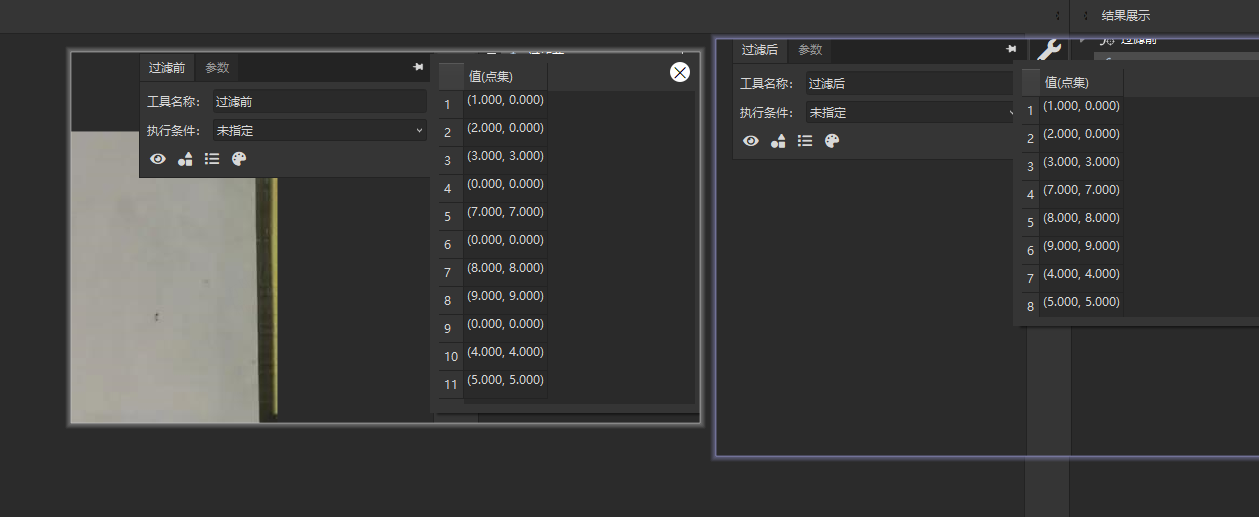
Task: Click the shapes icon in 过滤前 panel
Action: click(x=185, y=159)
